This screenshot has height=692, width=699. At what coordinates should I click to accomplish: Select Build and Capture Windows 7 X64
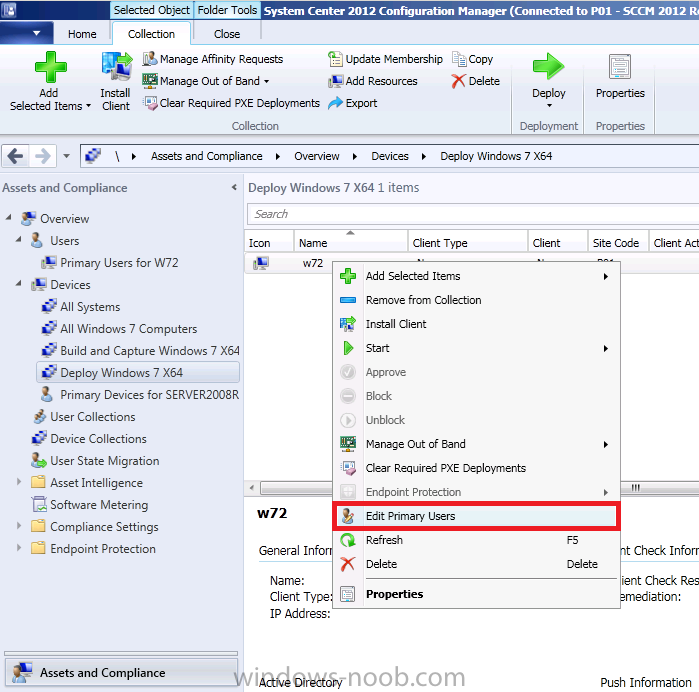[140, 350]
